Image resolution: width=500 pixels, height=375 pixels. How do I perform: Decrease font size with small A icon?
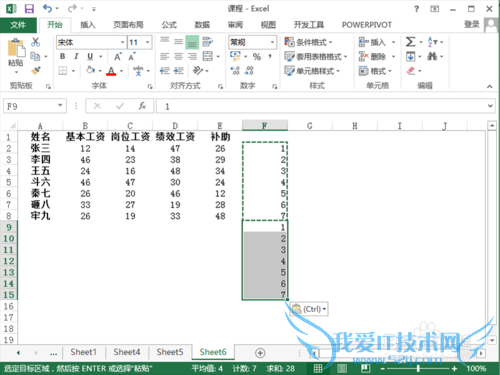coord(132,57)
